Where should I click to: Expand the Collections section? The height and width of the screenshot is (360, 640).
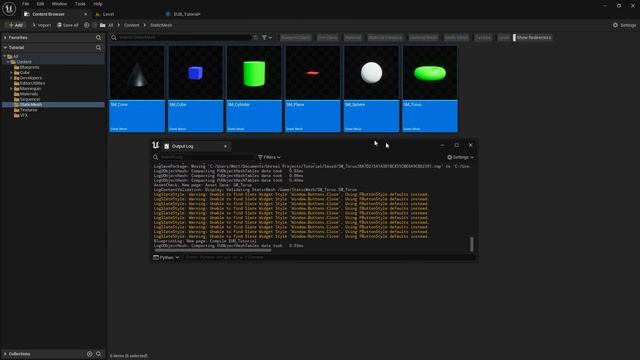(x=5, y=354)
